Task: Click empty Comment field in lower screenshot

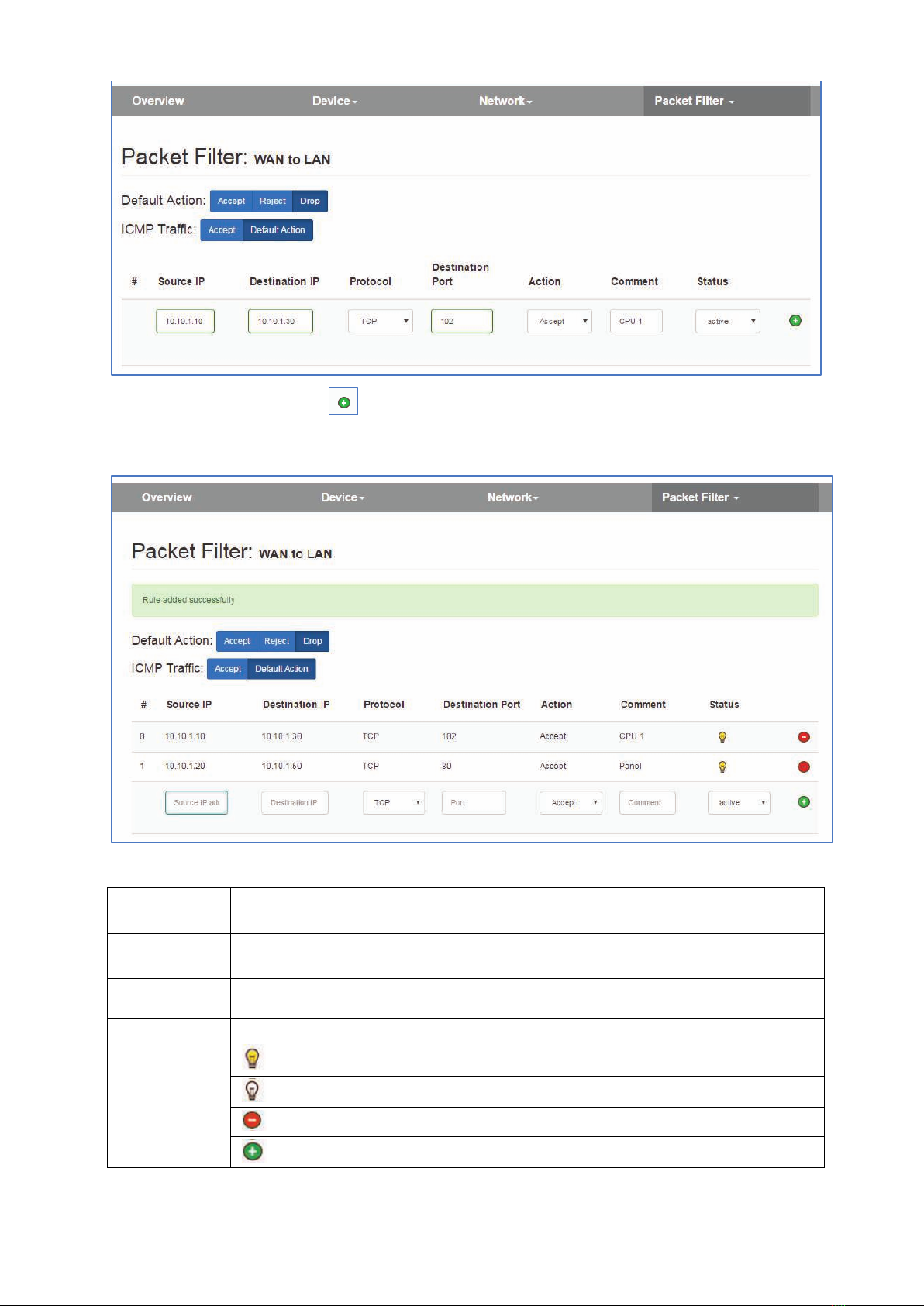Action: tap(647, 802)
